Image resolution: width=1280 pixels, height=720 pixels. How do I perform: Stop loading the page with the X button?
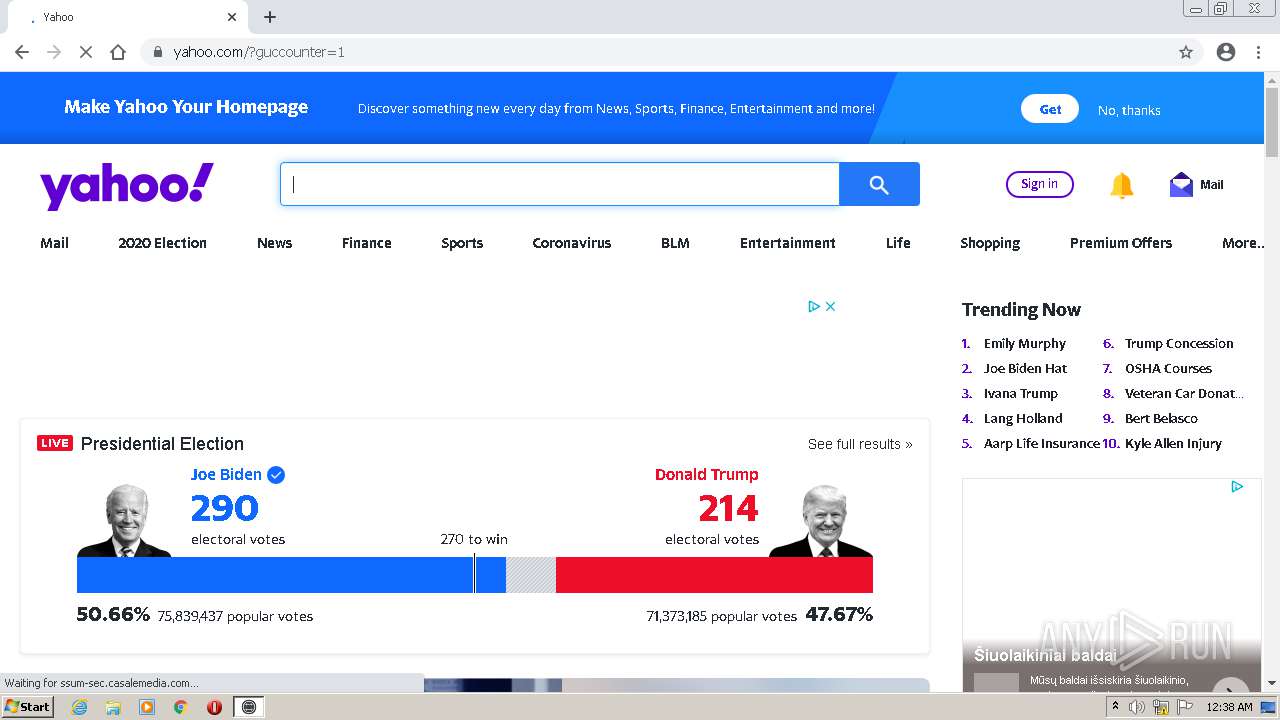coord(86,52)
